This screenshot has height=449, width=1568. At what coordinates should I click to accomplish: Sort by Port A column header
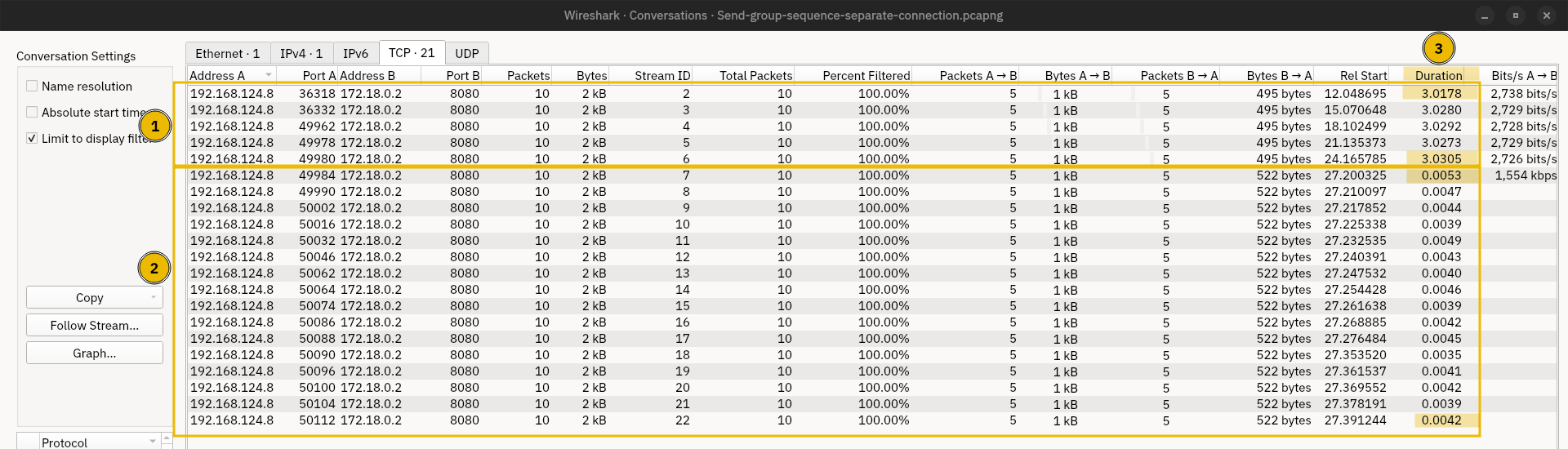coord(307,75)
